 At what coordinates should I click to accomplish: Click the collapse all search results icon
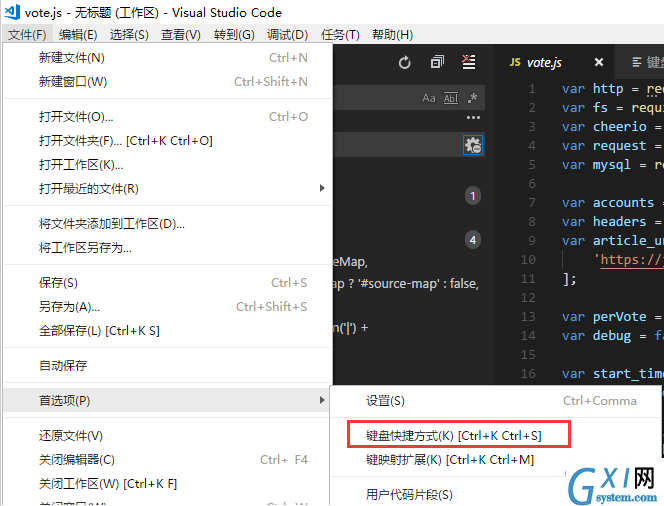(437, 62)
